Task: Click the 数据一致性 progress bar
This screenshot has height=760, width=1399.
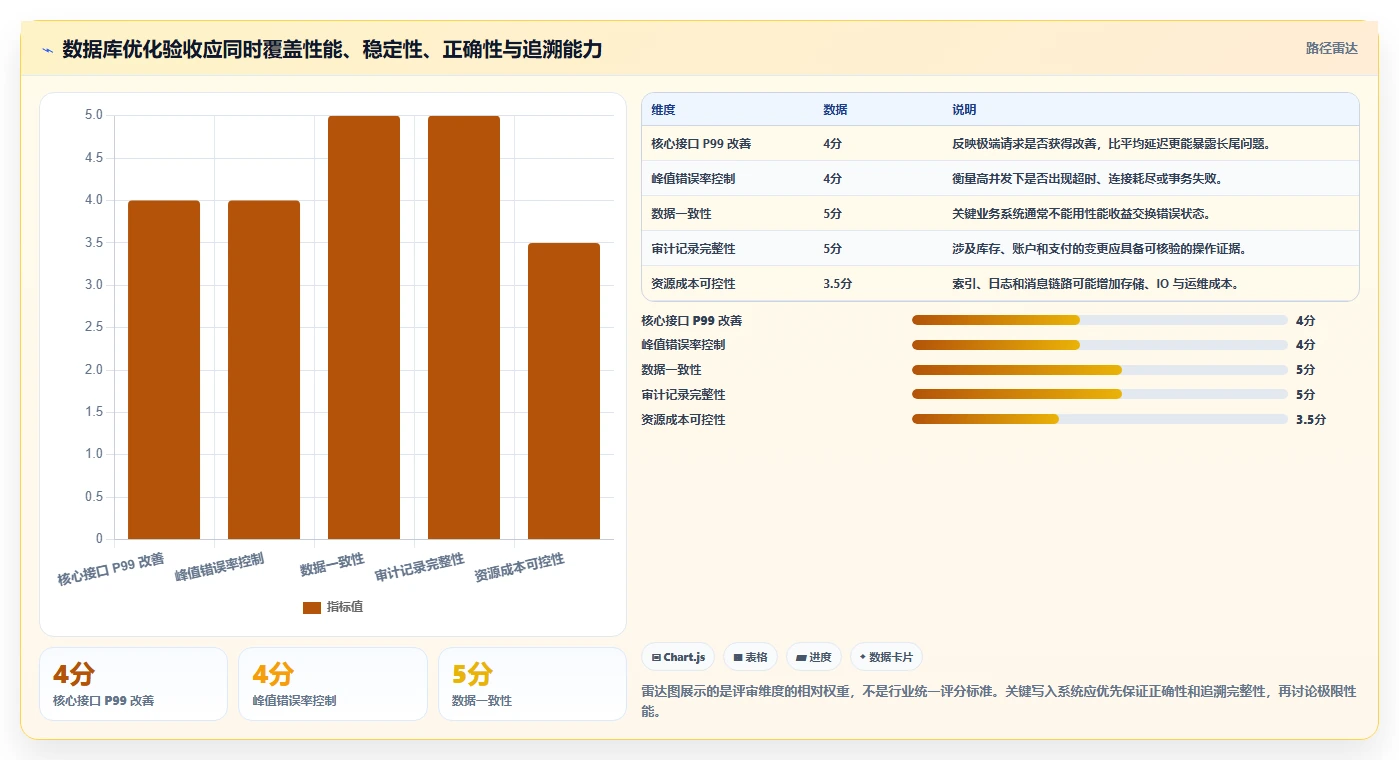Action: [x=1100, y=370]
